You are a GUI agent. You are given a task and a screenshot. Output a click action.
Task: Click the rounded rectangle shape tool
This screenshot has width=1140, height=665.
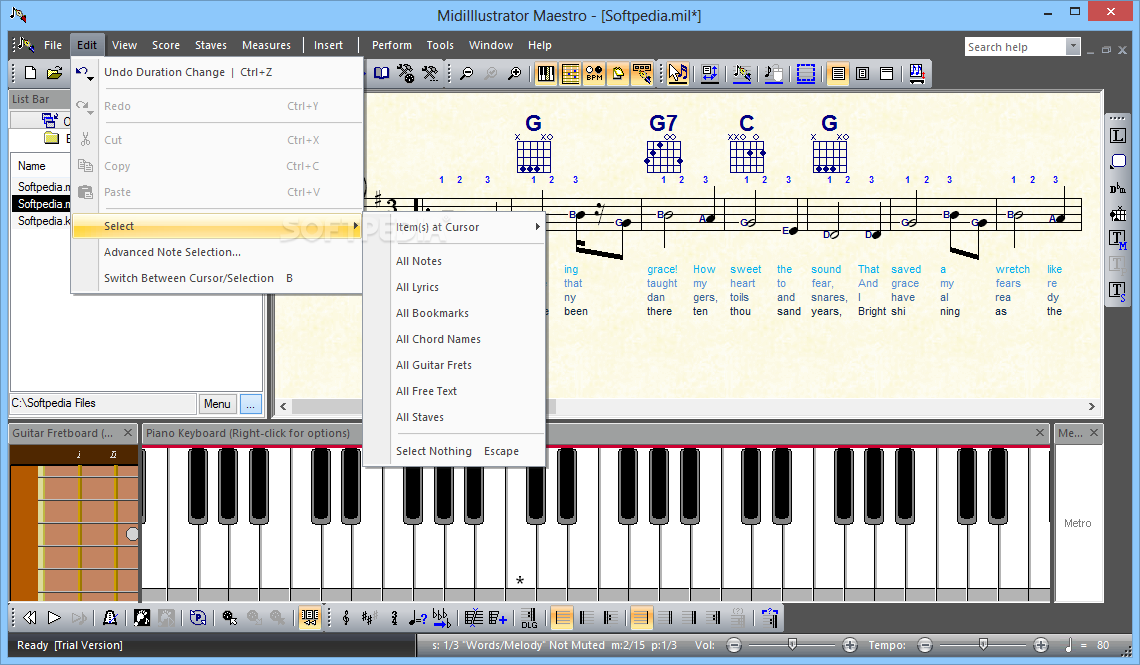point(1117,161)
